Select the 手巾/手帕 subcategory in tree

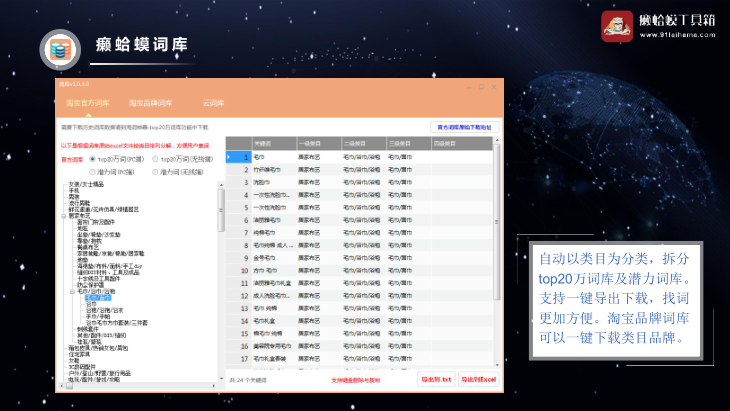coord(98,317)
